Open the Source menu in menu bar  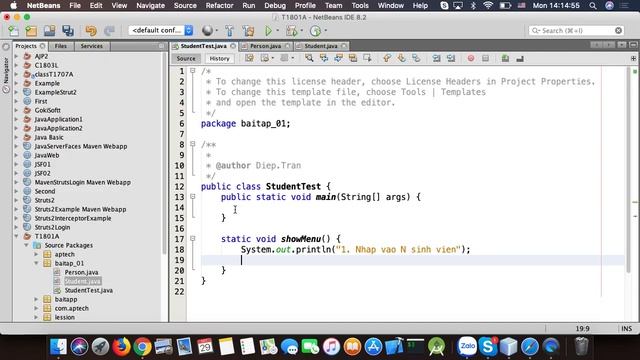185,6
